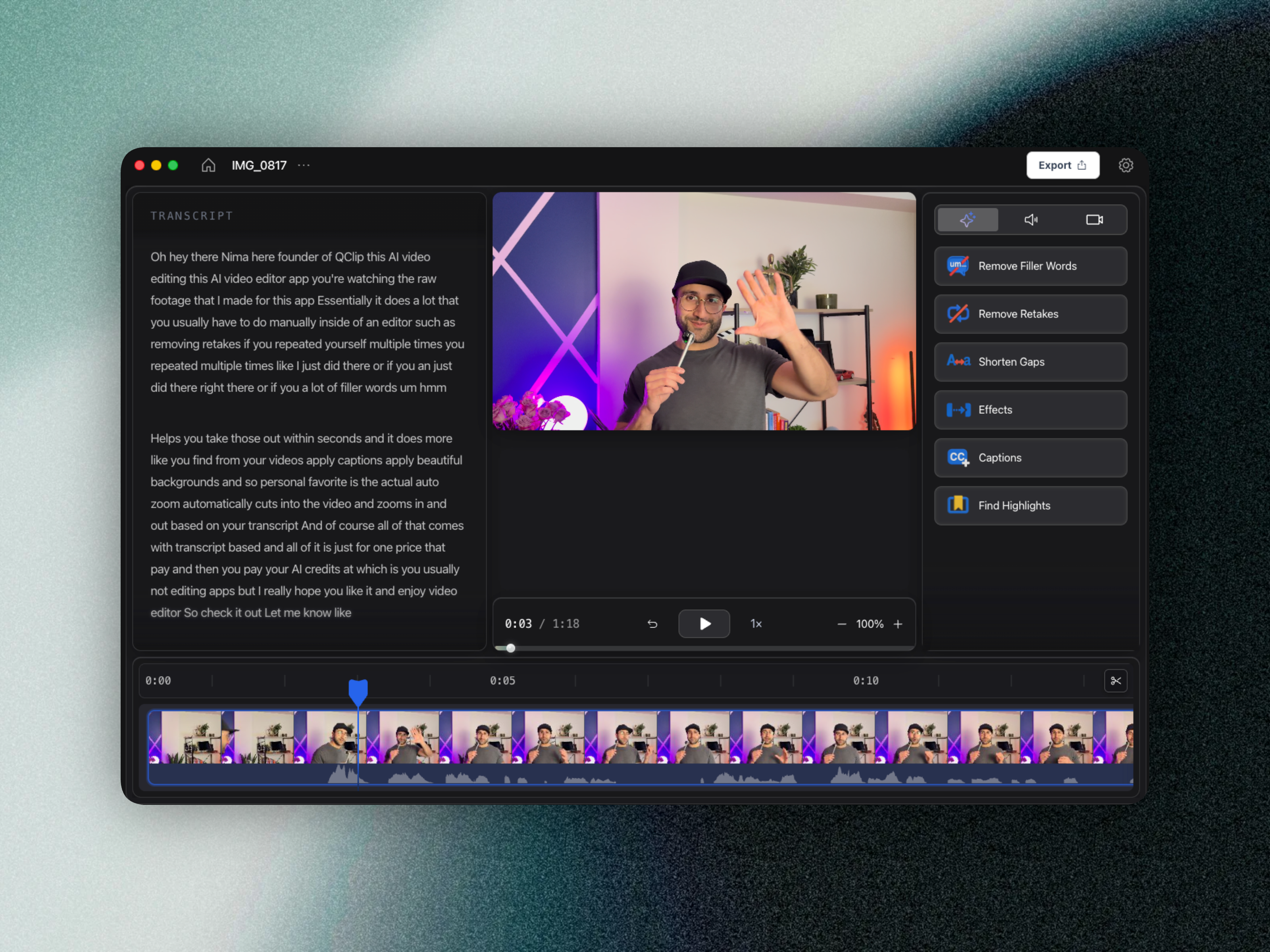The image size is (1270, 952).
Task: Choose the Shorten Gaps option
Action: click(x=1030, y=362)
